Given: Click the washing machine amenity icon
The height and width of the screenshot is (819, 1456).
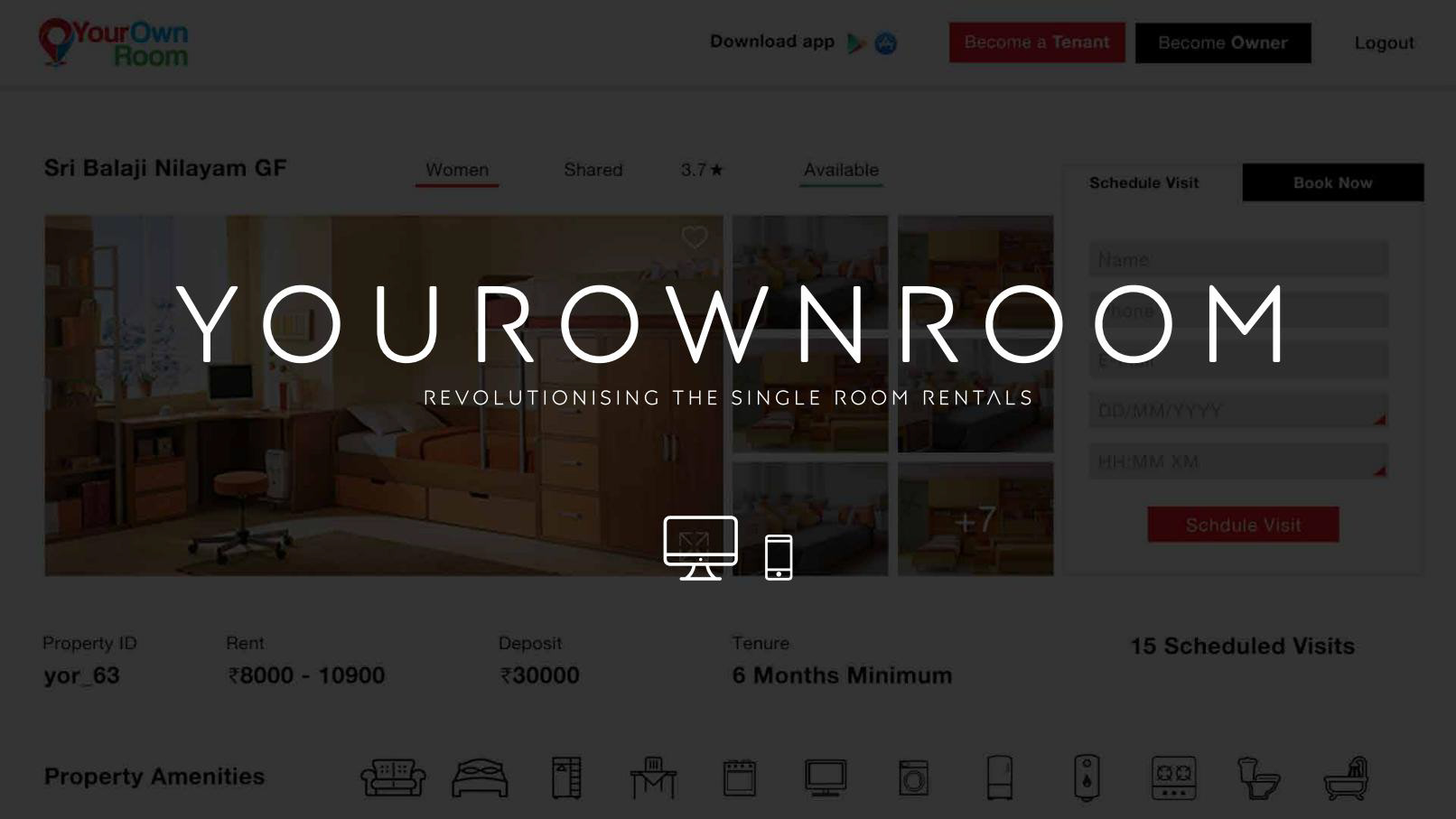Looking at the screenshot, I should pyautogui.click(x=913, y=777).
